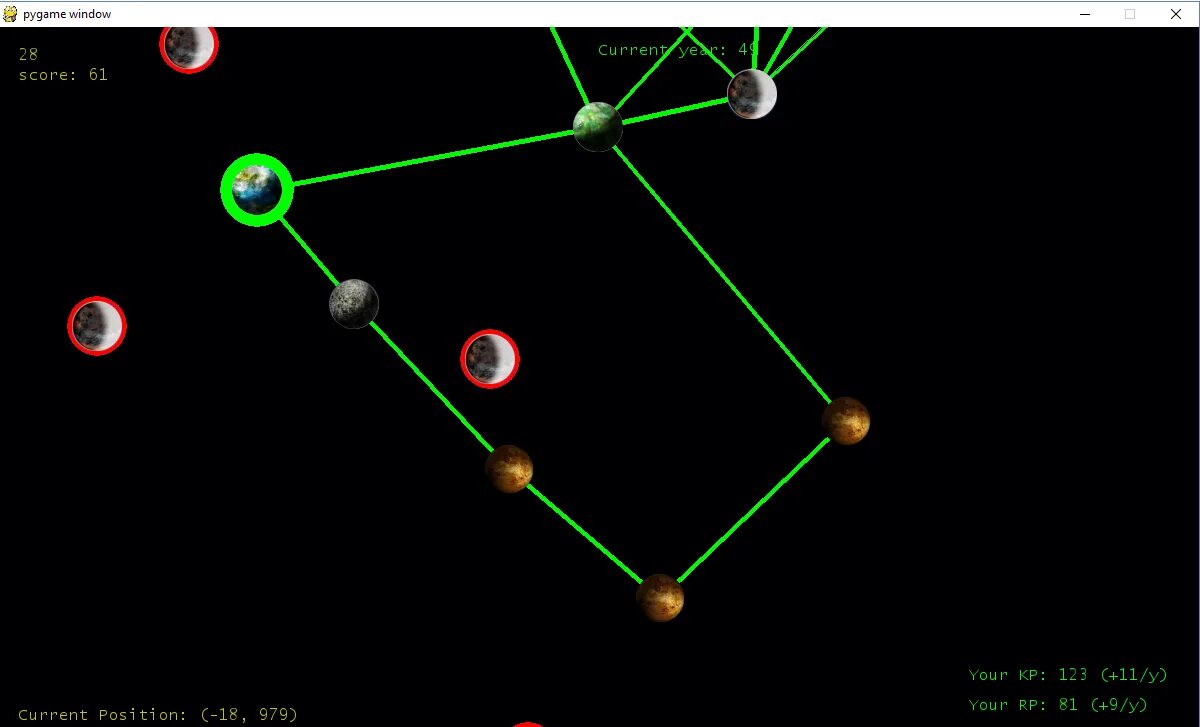Screen dimensions: 1200x727
Task: Select the red-ringed planet at top left
Action: point(189,47)
